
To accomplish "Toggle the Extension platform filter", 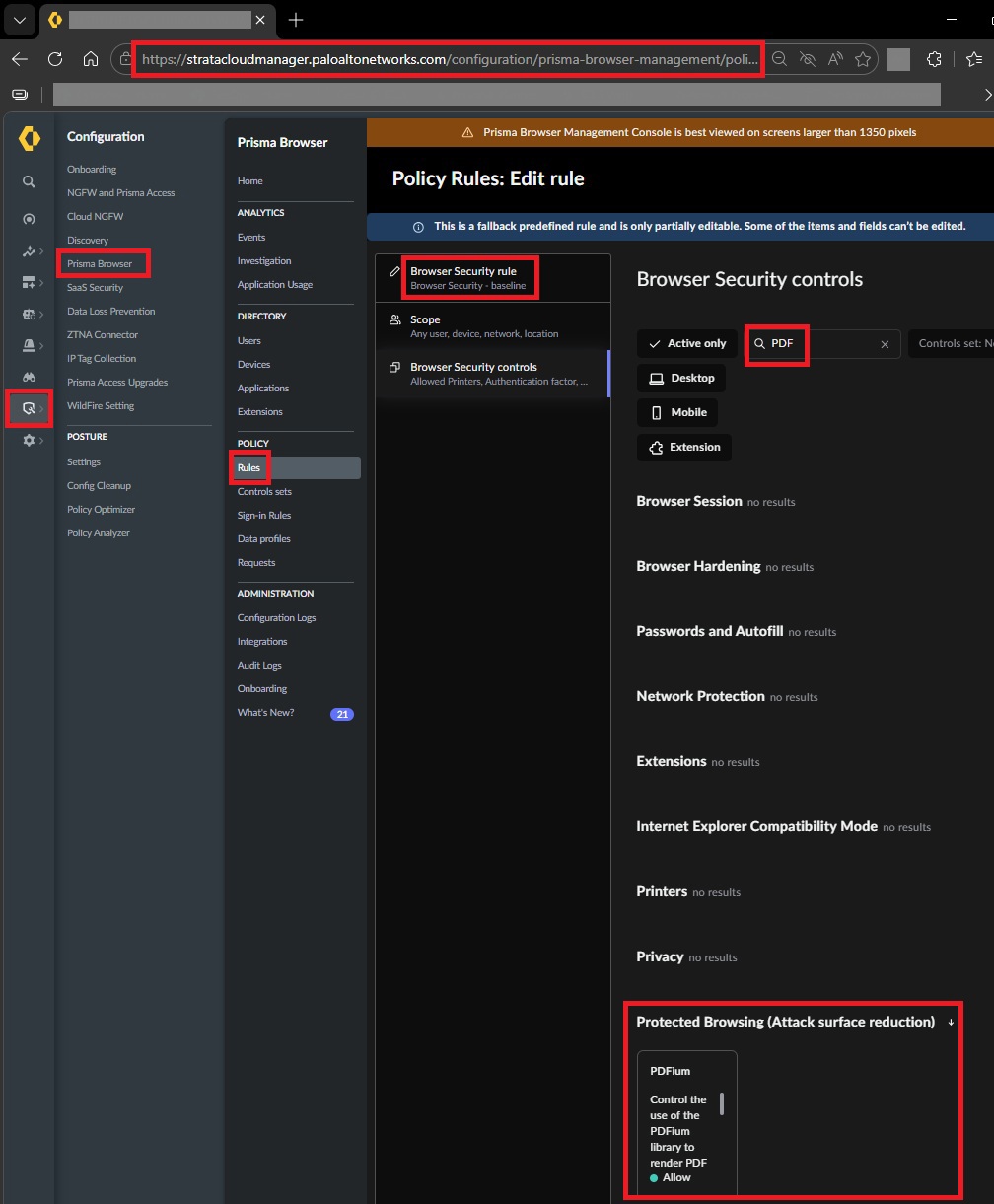I will coord(684,447).
